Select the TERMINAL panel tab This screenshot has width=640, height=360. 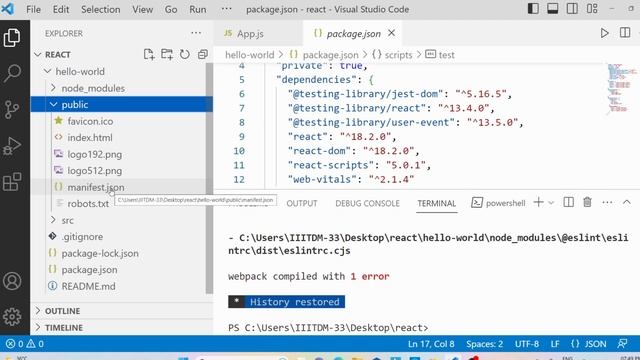coord(436,203)
